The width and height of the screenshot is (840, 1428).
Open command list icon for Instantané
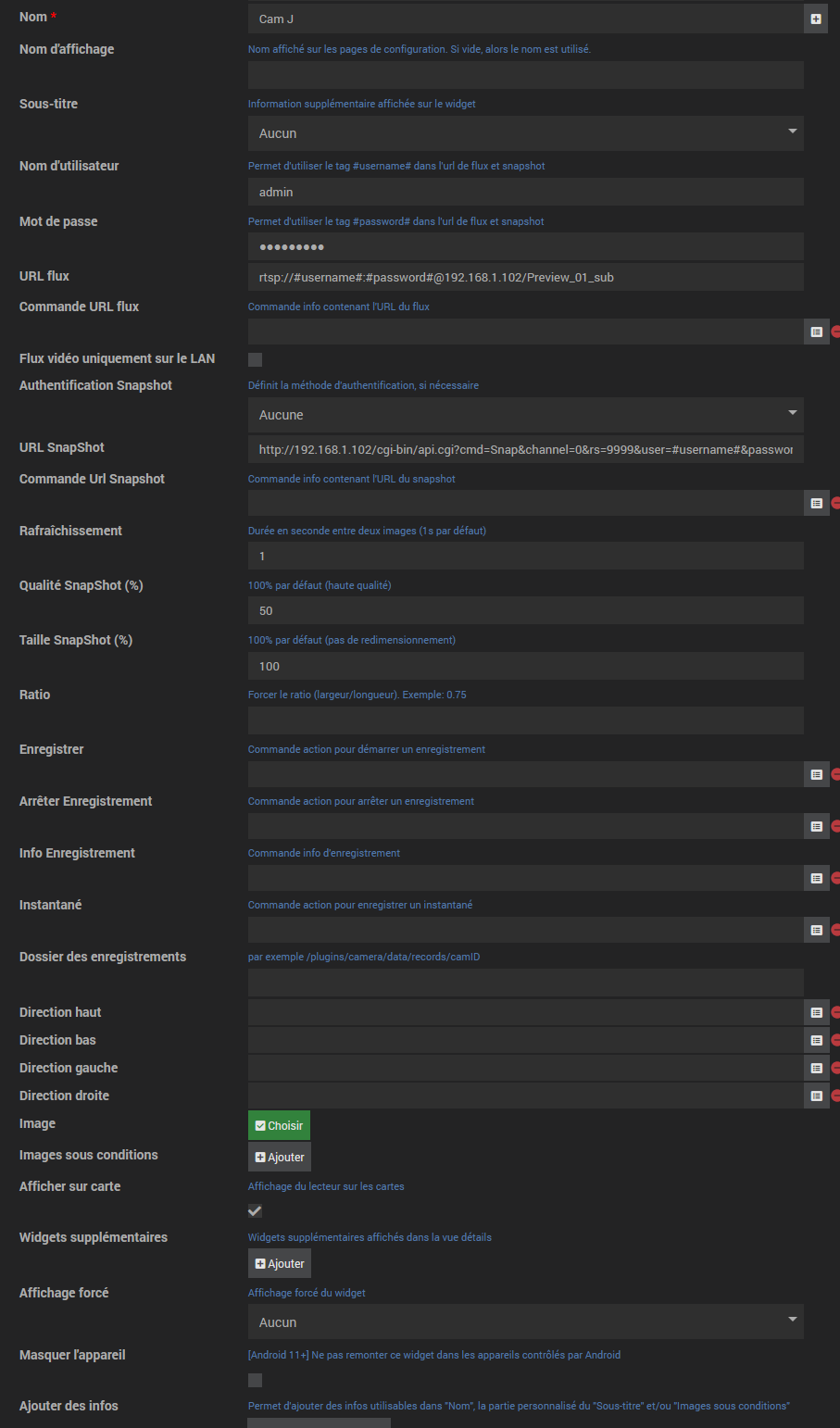pos(816,930)
